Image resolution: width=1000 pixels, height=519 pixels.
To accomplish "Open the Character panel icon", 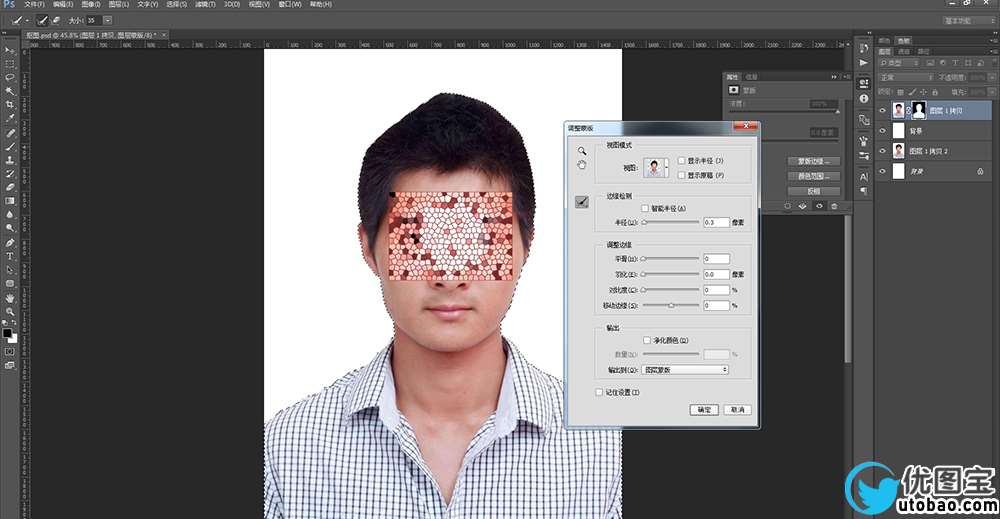I will pos(864,177).
